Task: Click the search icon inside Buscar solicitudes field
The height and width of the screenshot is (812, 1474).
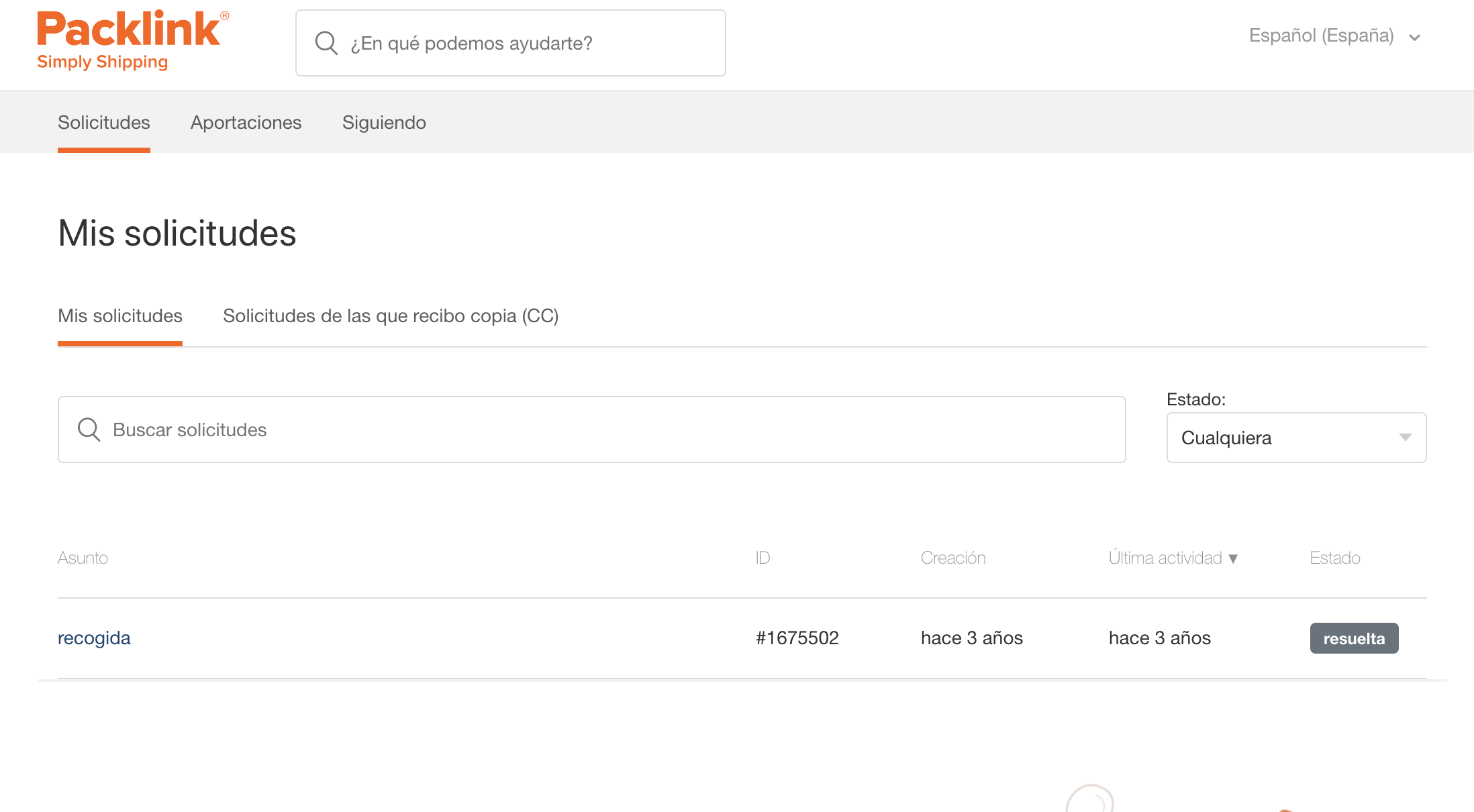Action: [89, 429]
